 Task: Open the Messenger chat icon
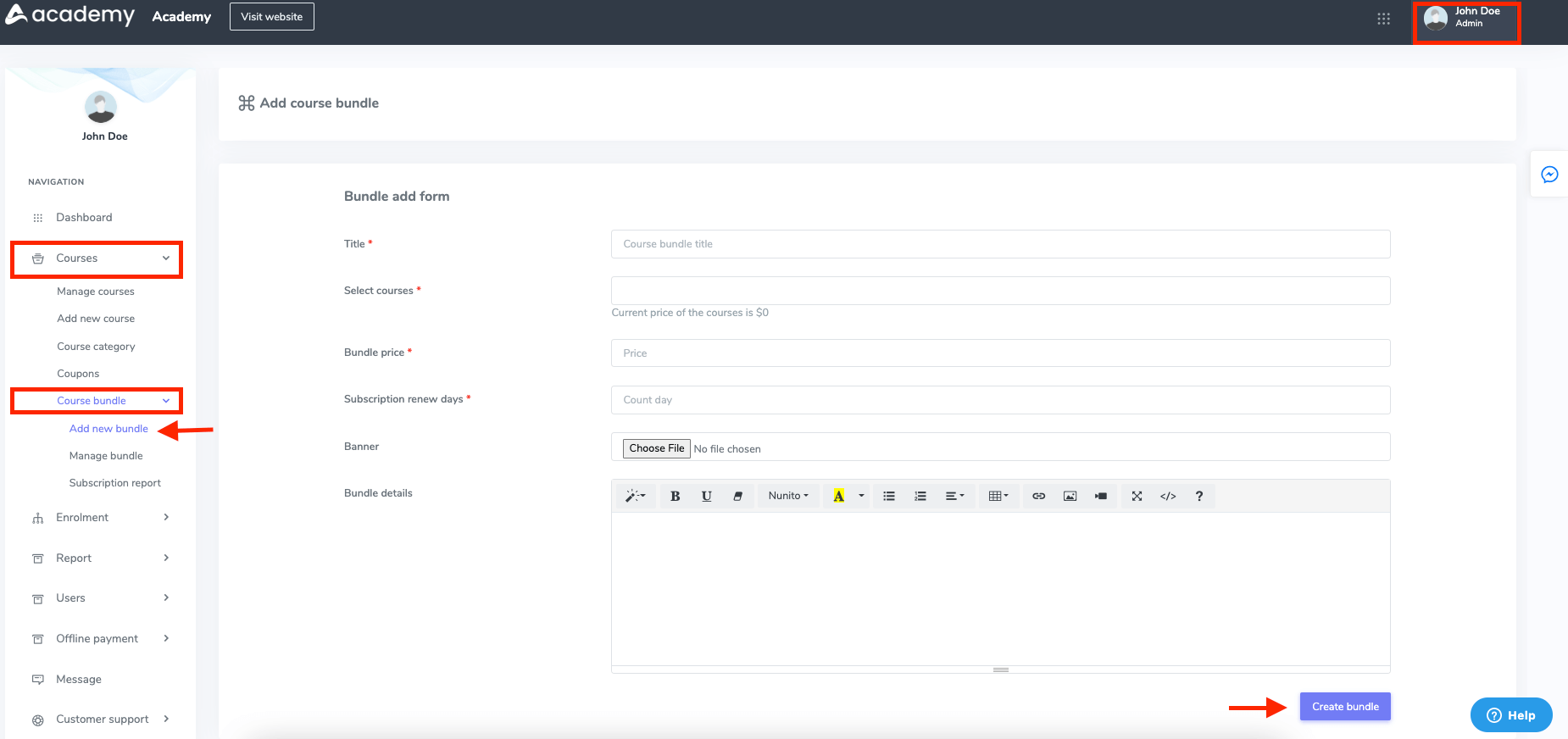[x=1549, y=175]
